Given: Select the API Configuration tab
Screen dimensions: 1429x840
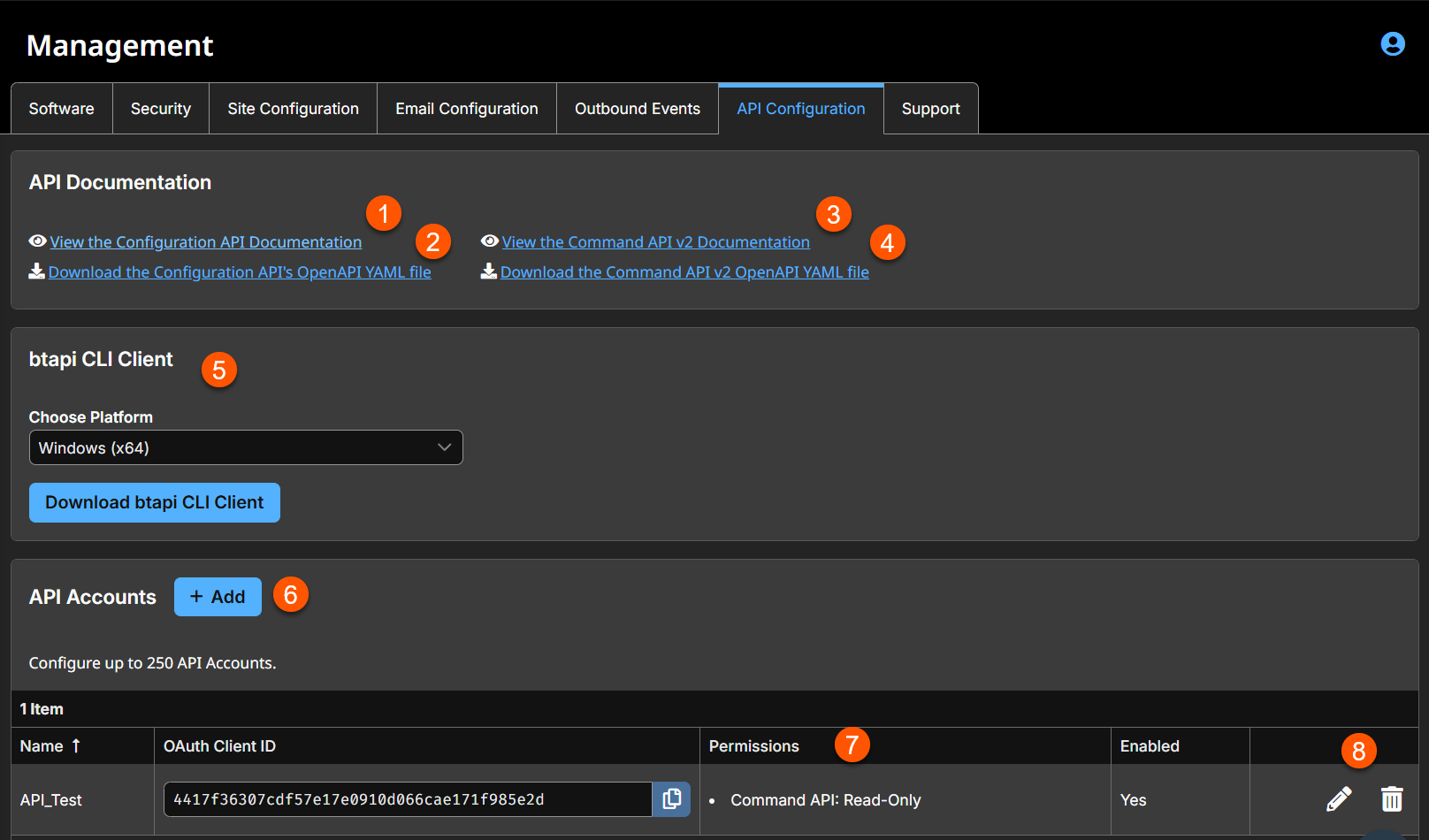Looking at the screenshot, I should 801,109.
